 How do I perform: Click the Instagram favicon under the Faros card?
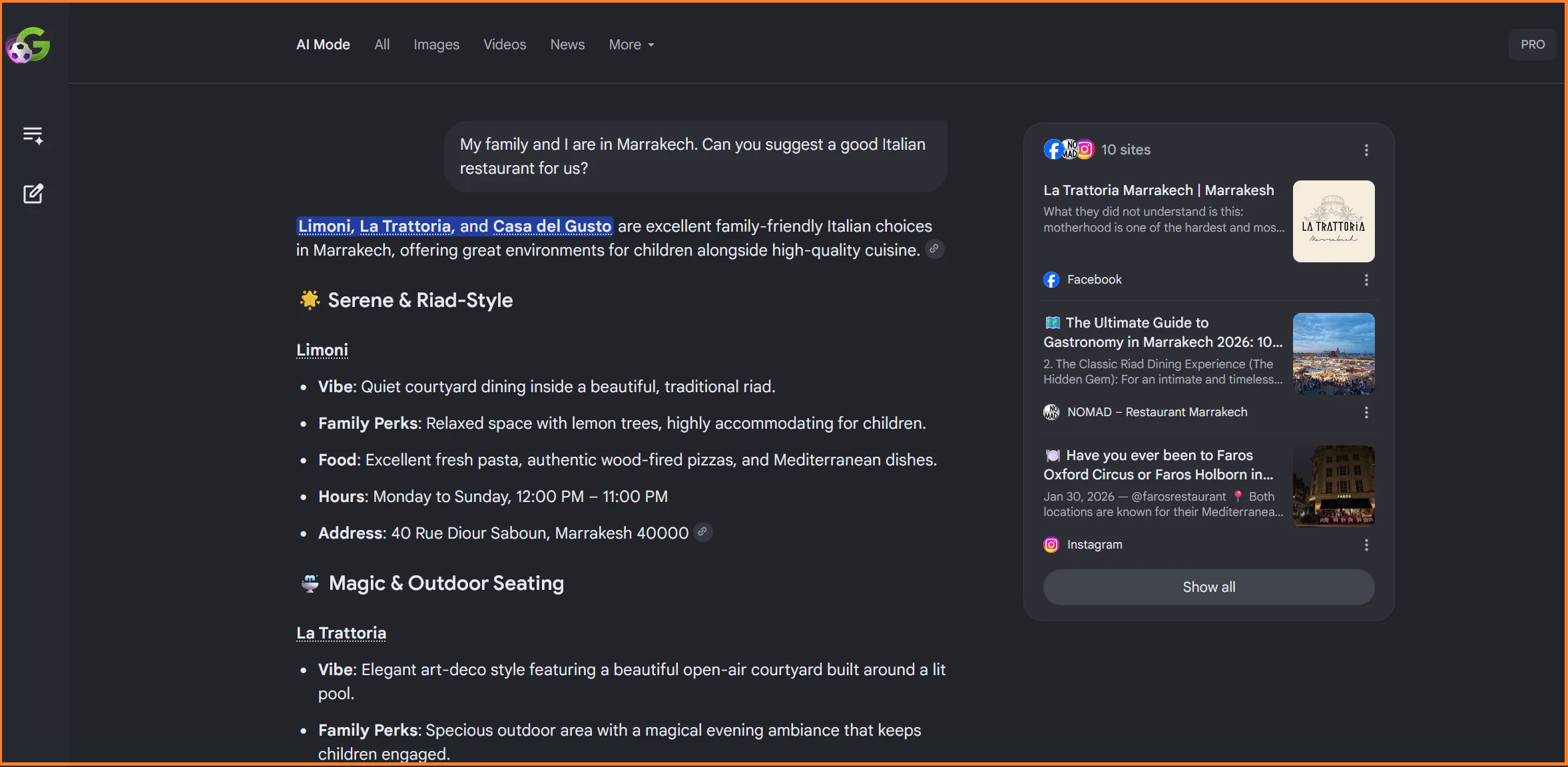click(x=1051, y=545)
